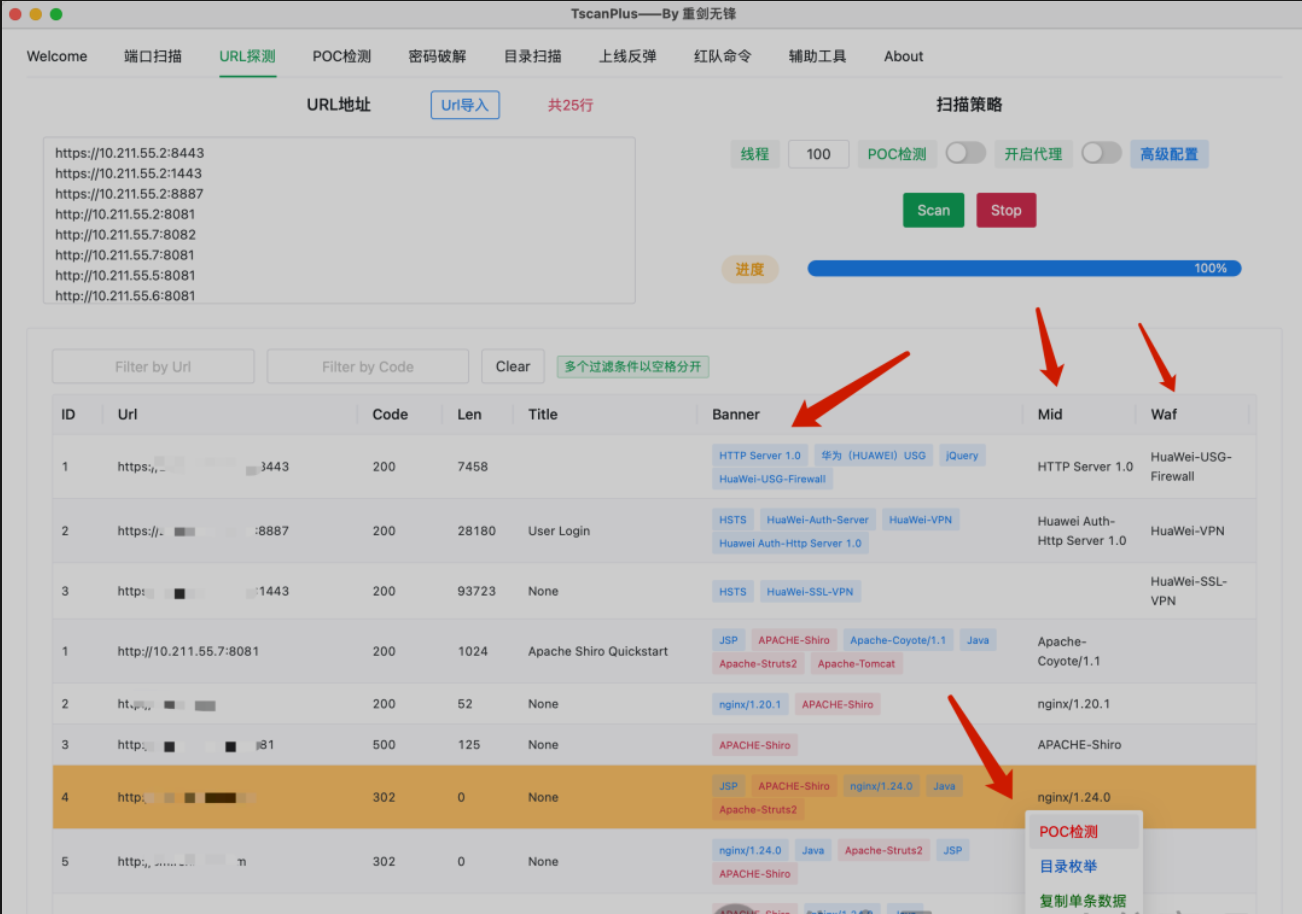Switch to the 端口扫描 tab
The width and height of the screenshot is (1302, 914).
pos(153,56)
